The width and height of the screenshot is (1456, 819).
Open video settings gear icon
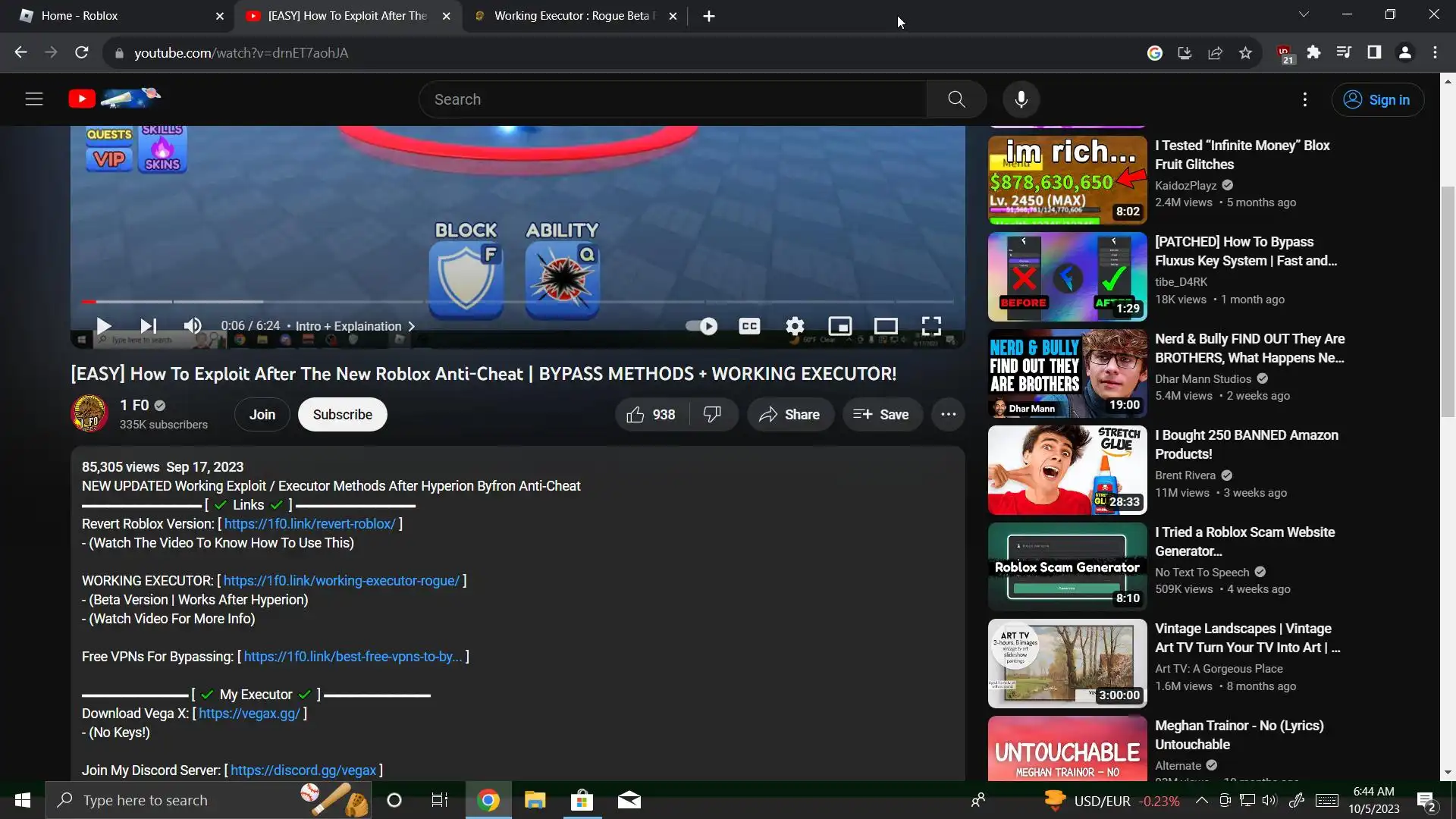pos(795,326)
